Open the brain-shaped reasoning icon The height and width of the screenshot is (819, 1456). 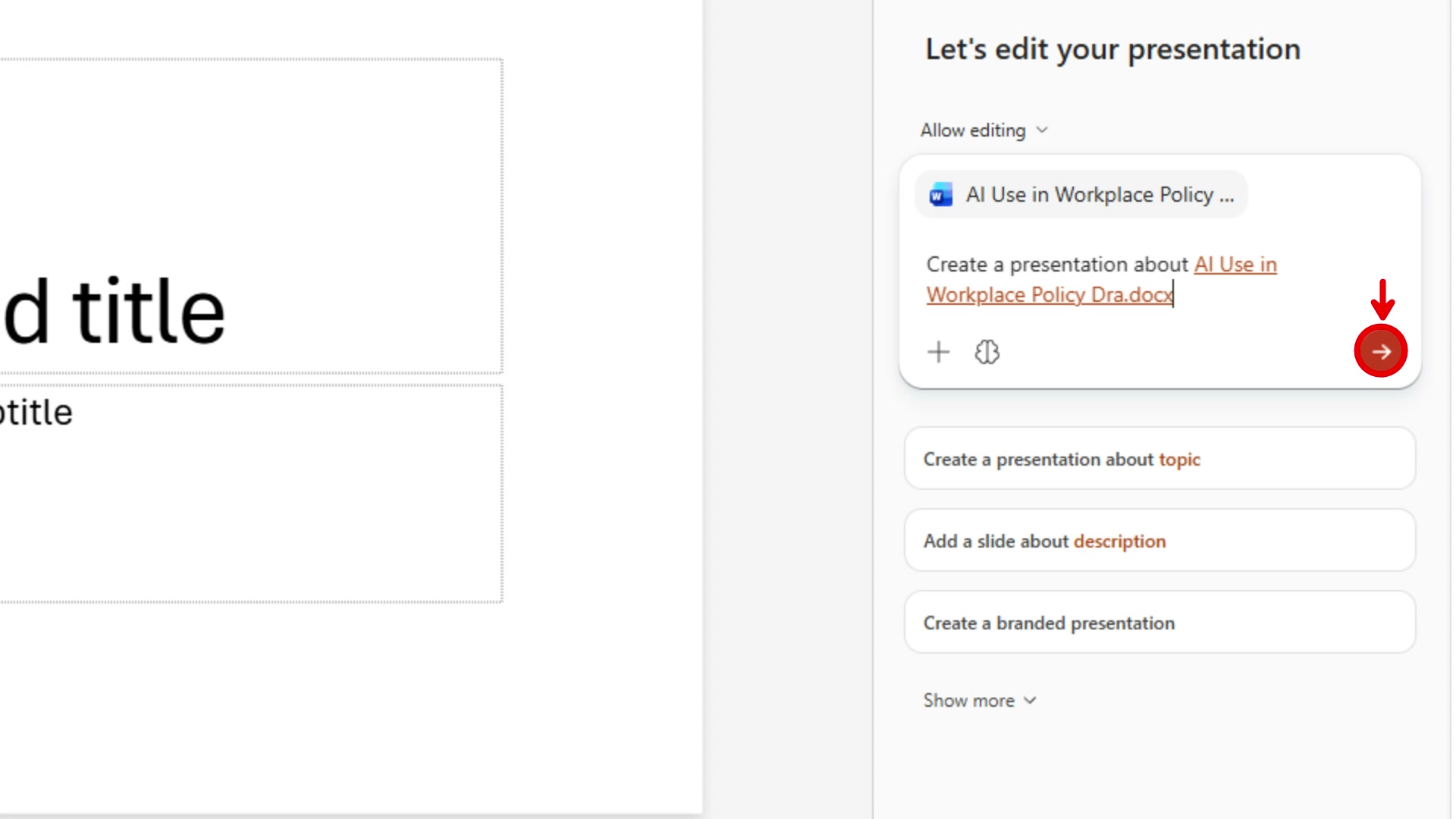point(987,352)
